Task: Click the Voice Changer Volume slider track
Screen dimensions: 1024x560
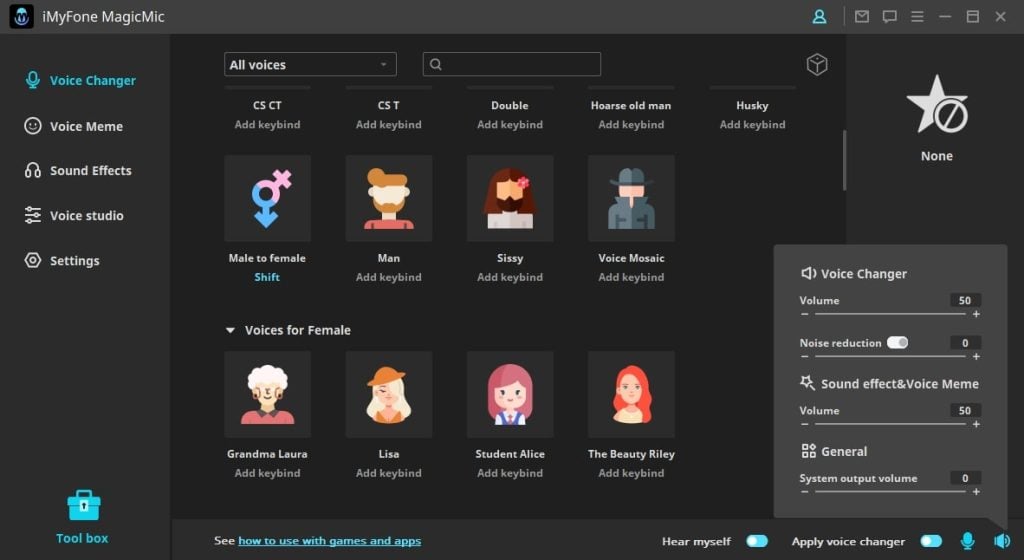Action: click(890, 314)
